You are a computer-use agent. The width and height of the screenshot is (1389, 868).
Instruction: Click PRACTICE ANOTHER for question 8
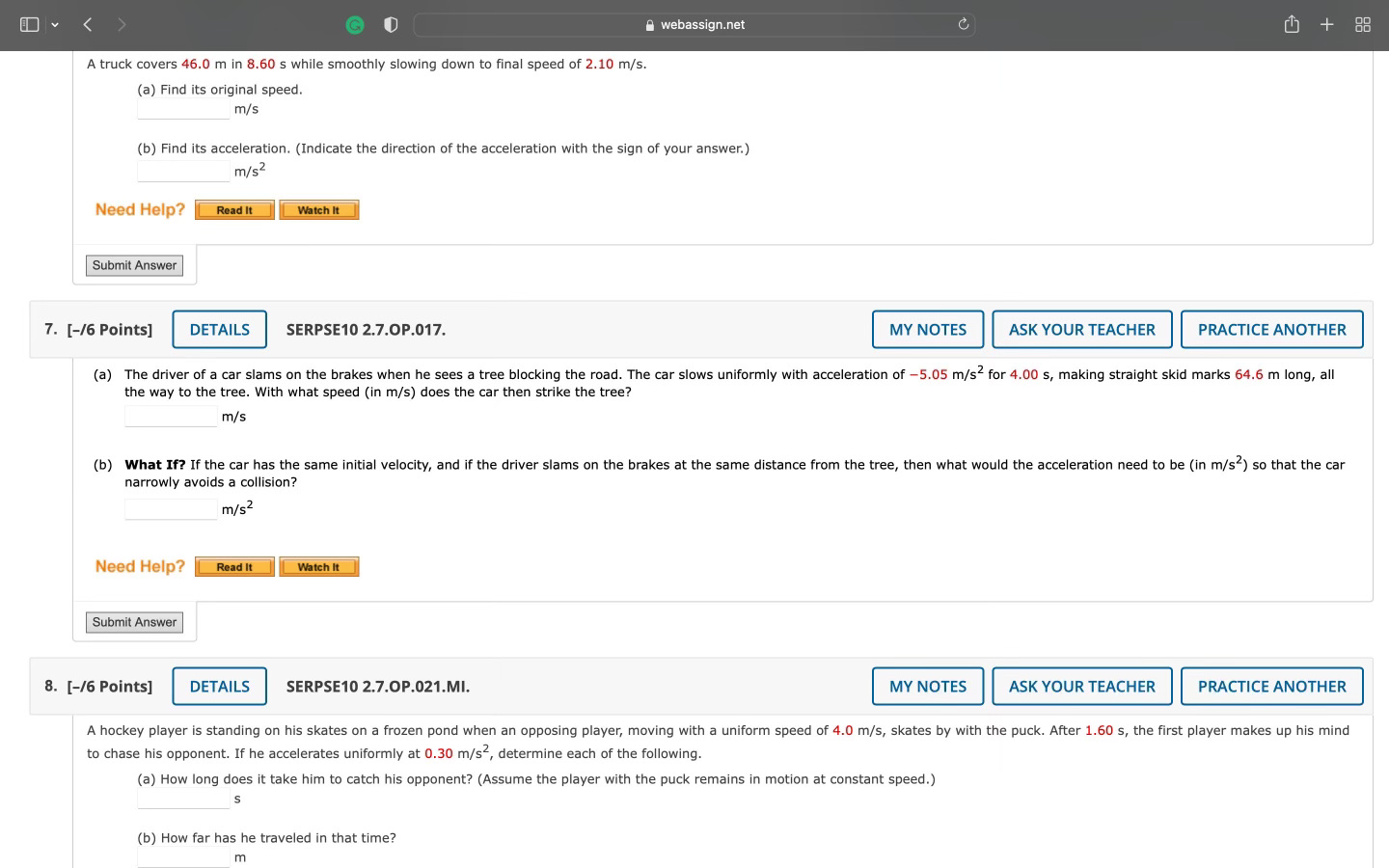[x=1271, y=686]
